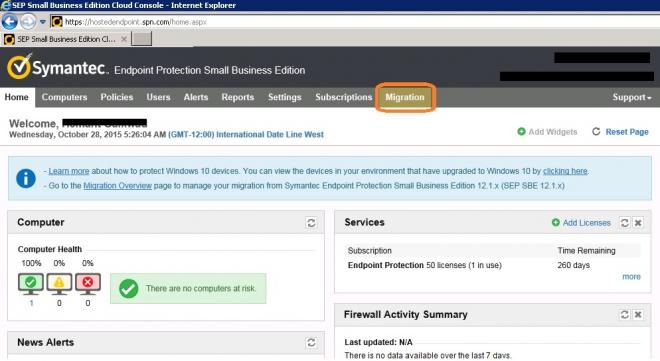The width and height of the screenshot is (660, 361).
Task: Click 'There are no computers at risk' text
Action: click(201, 289)
